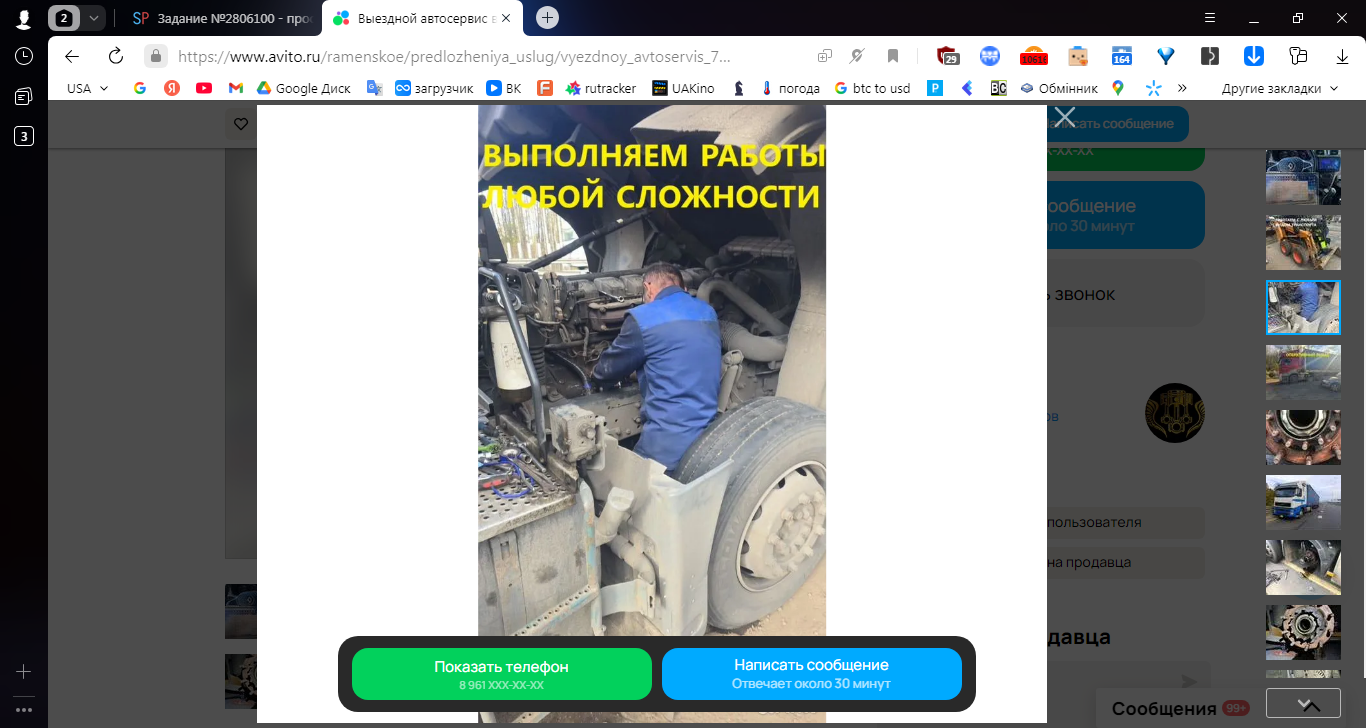Bookmark this page with flag icon
Screen dimensions: 1366x728
893,56
